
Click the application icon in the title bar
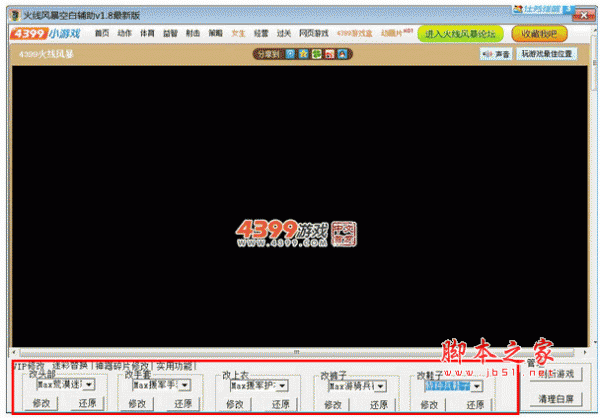(15, 15)
